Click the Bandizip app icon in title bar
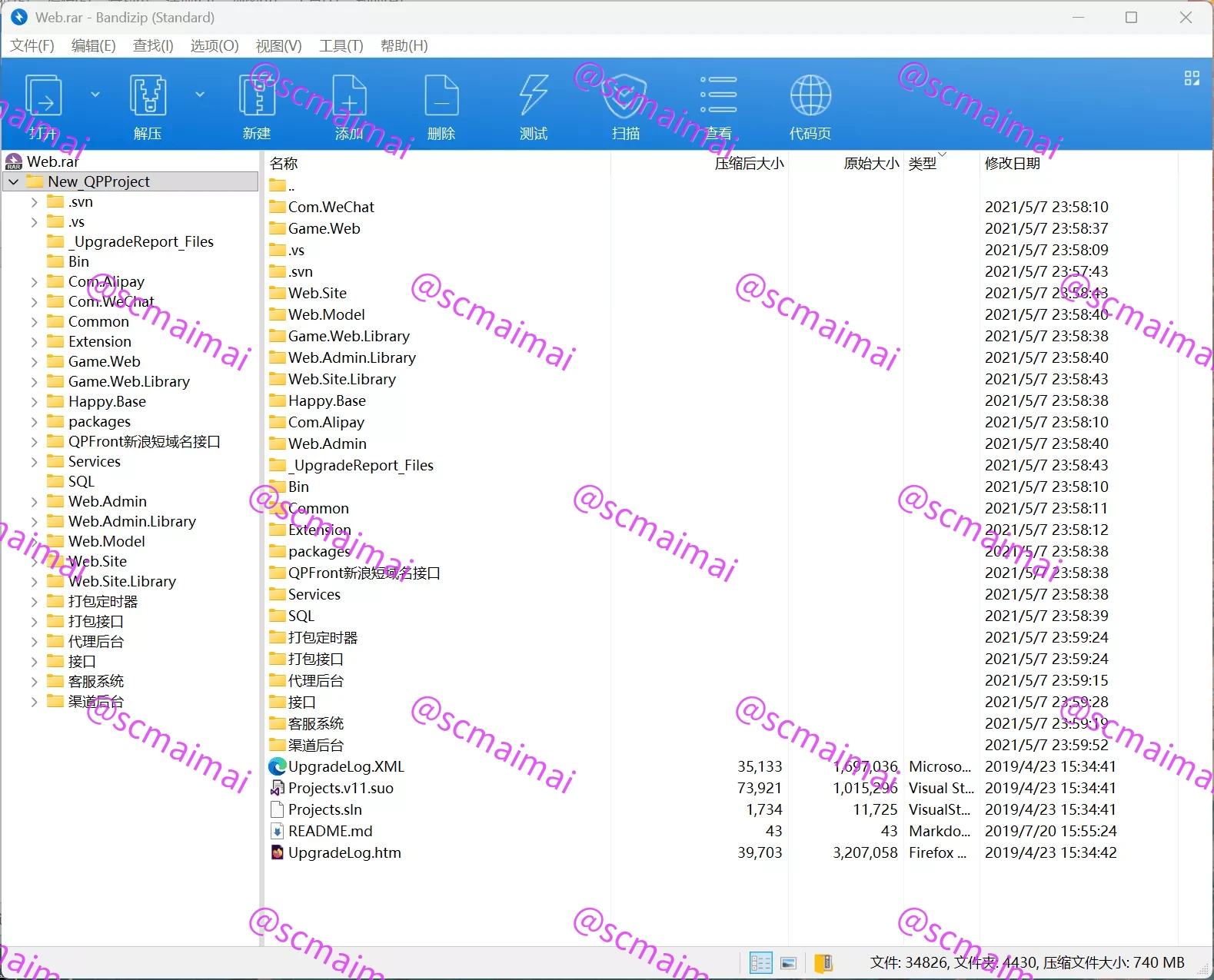 coord(19,17)
